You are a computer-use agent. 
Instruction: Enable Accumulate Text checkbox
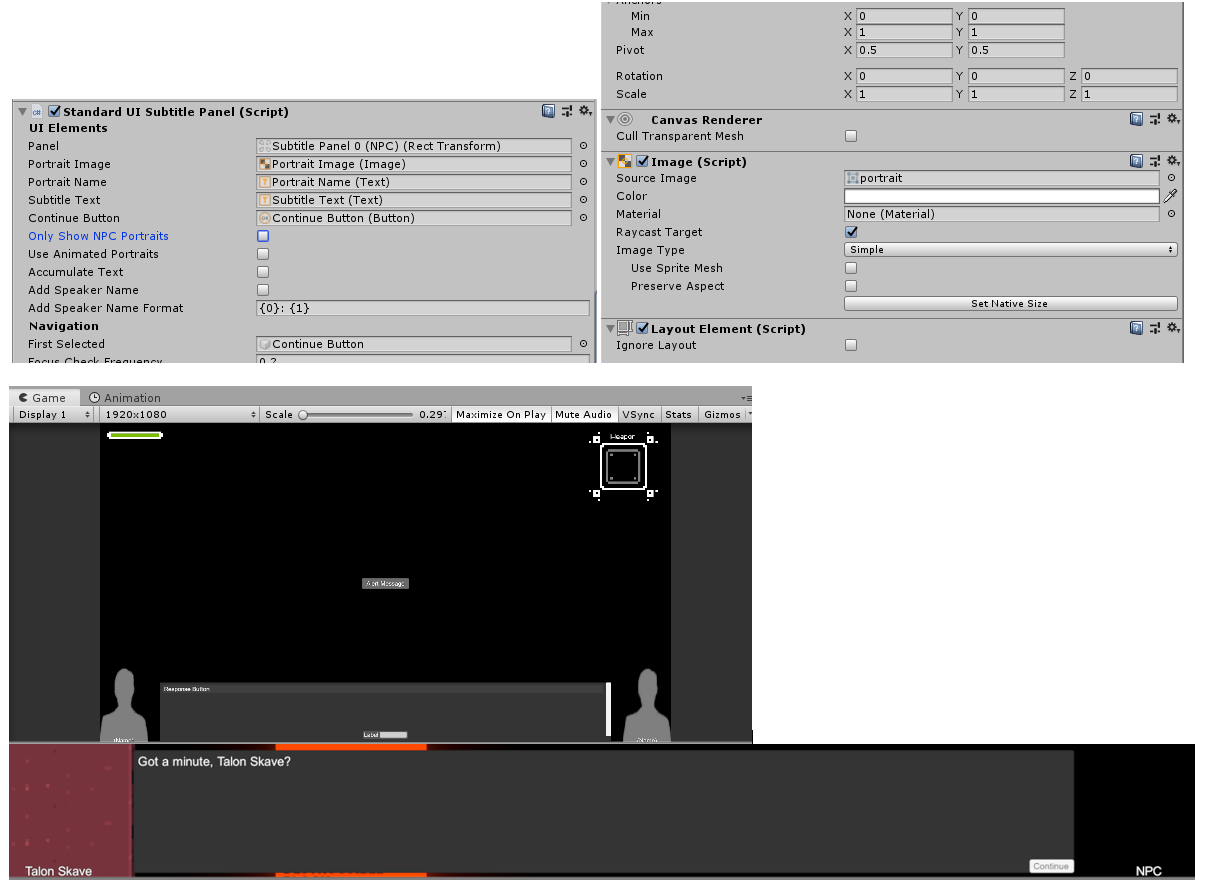point(263,272)
